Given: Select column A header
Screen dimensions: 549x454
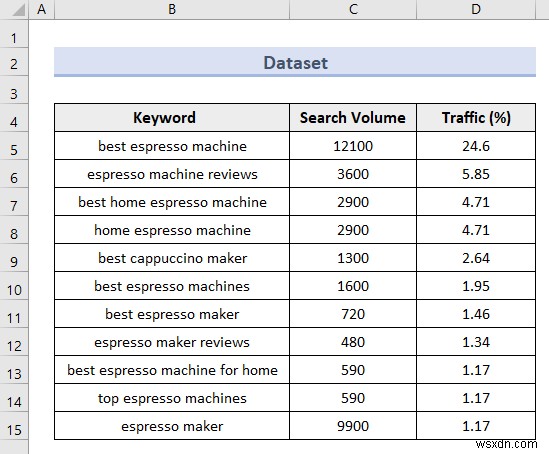Looking at the screenshot, I should coord(41,9).
